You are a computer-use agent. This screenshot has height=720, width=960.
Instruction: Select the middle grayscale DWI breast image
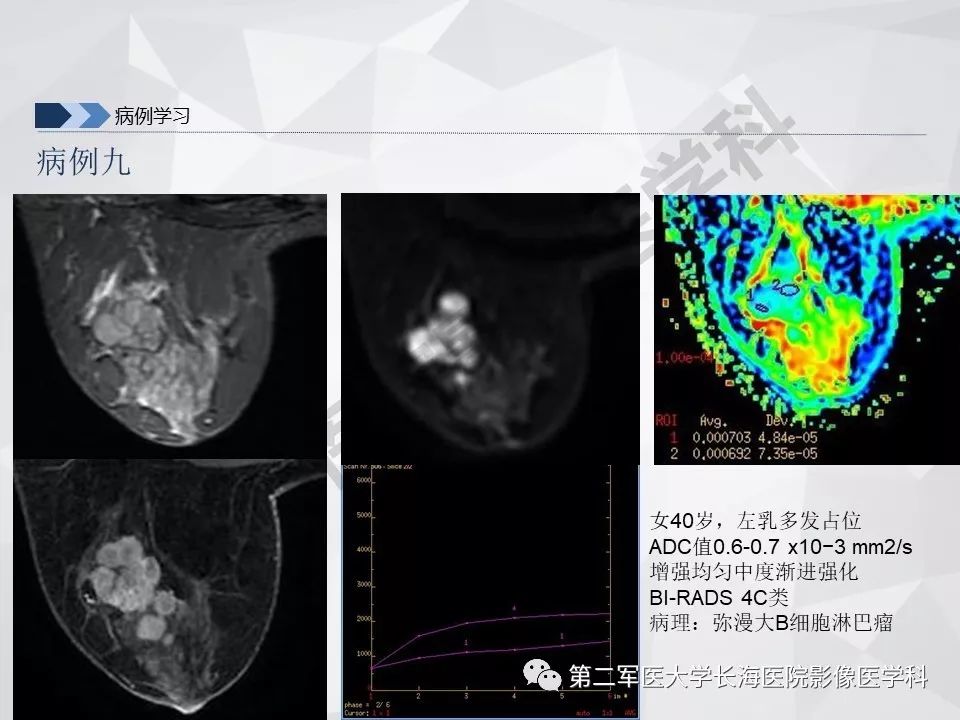click(x=490, y=328)
